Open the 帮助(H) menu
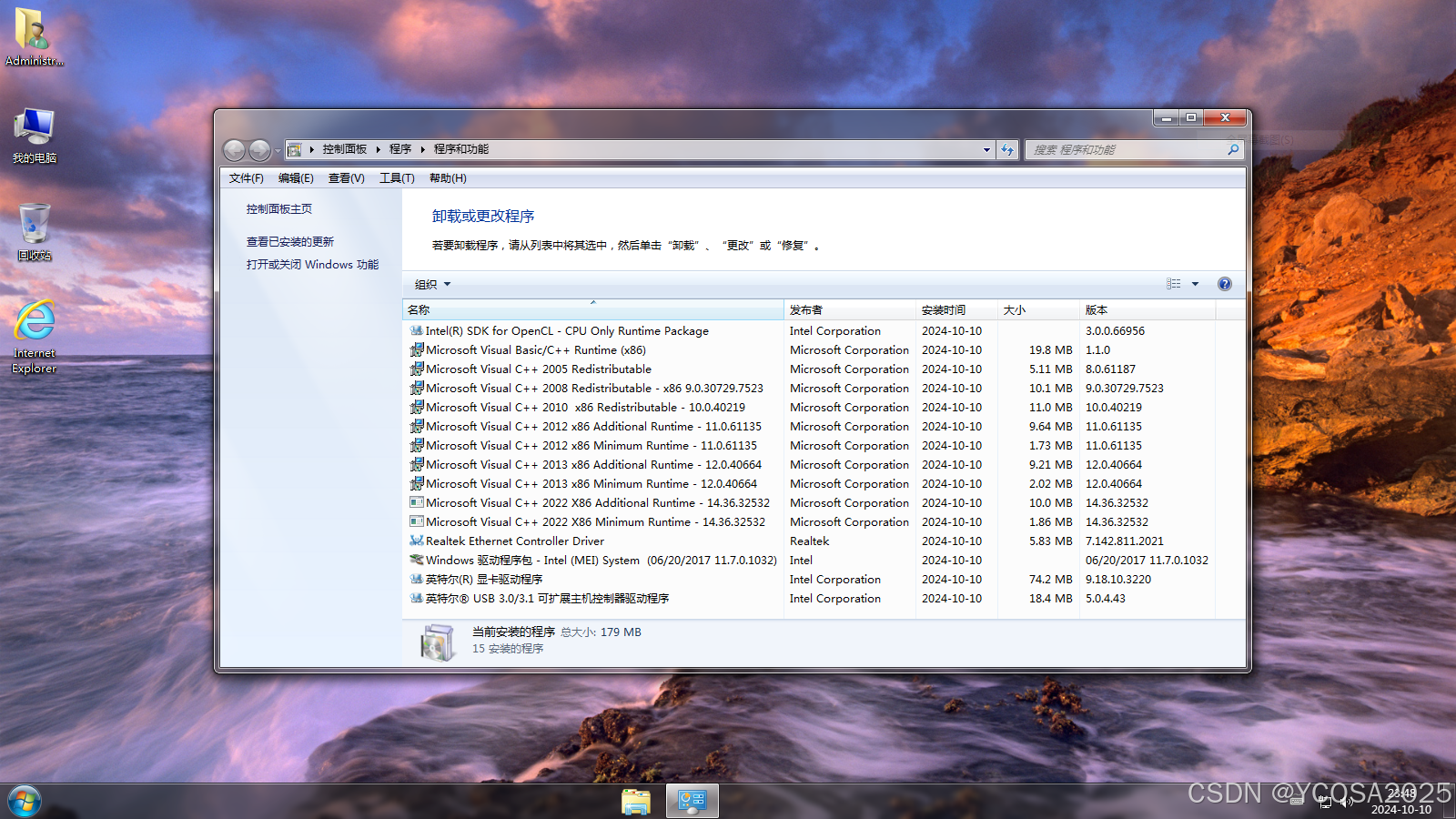 click(x=448, y=178)
